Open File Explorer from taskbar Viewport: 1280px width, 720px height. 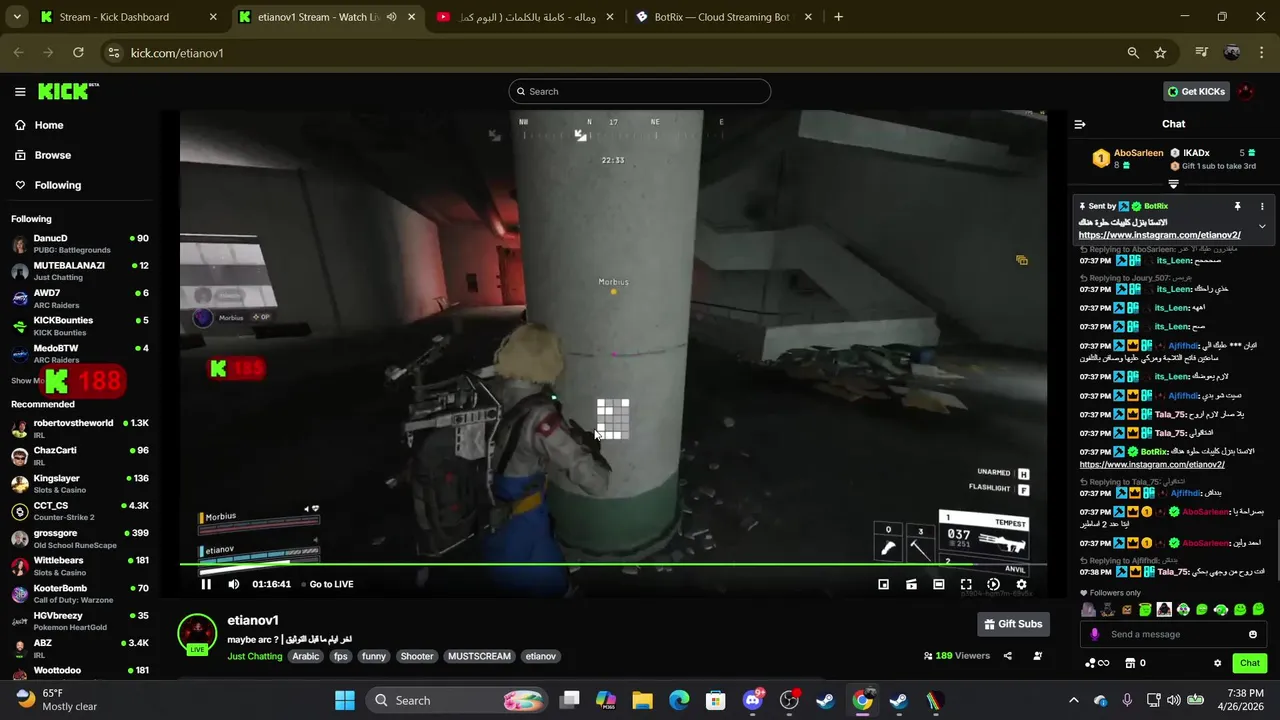[642, 700]
